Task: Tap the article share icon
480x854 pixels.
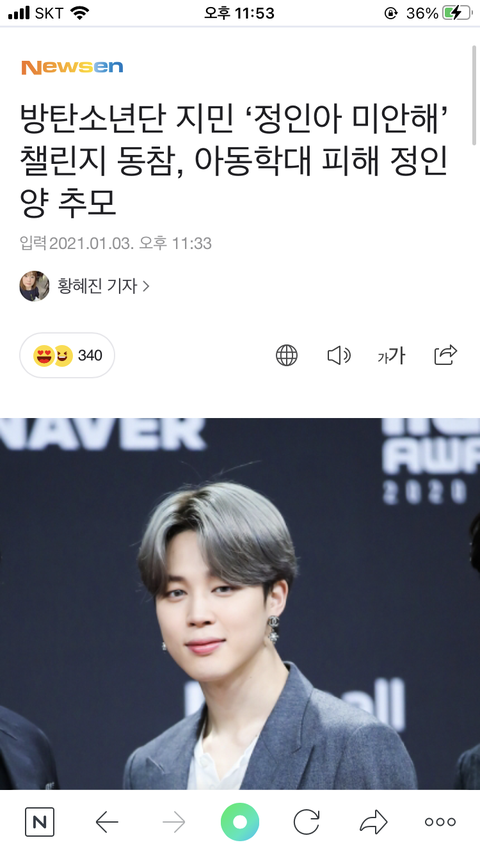Action: tap(445, 355)
